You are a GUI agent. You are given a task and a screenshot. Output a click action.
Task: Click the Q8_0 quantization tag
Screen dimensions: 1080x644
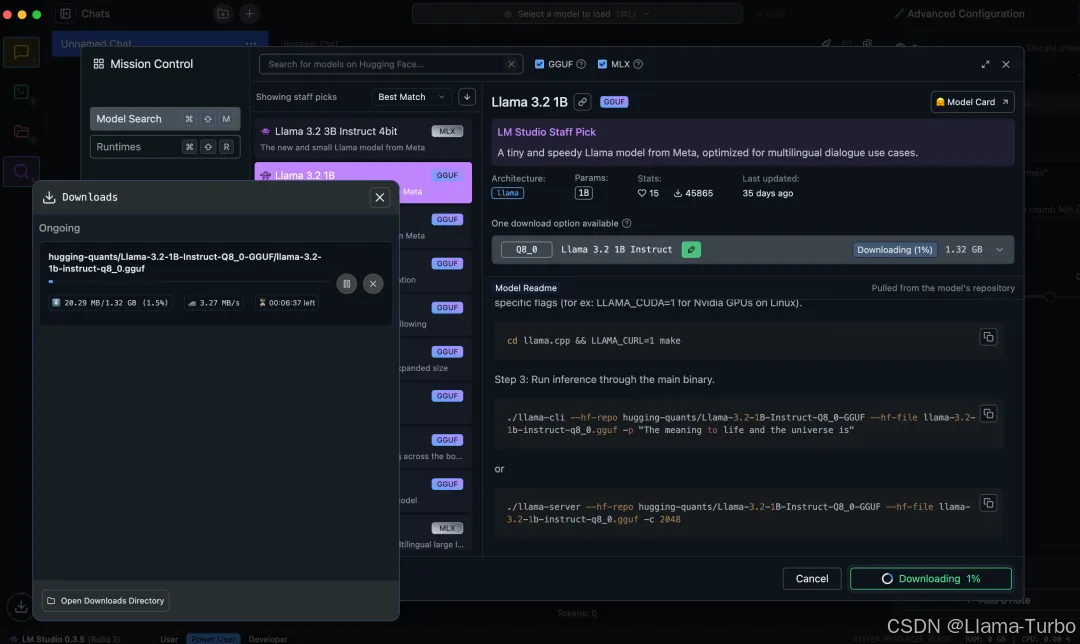(526, 249)
